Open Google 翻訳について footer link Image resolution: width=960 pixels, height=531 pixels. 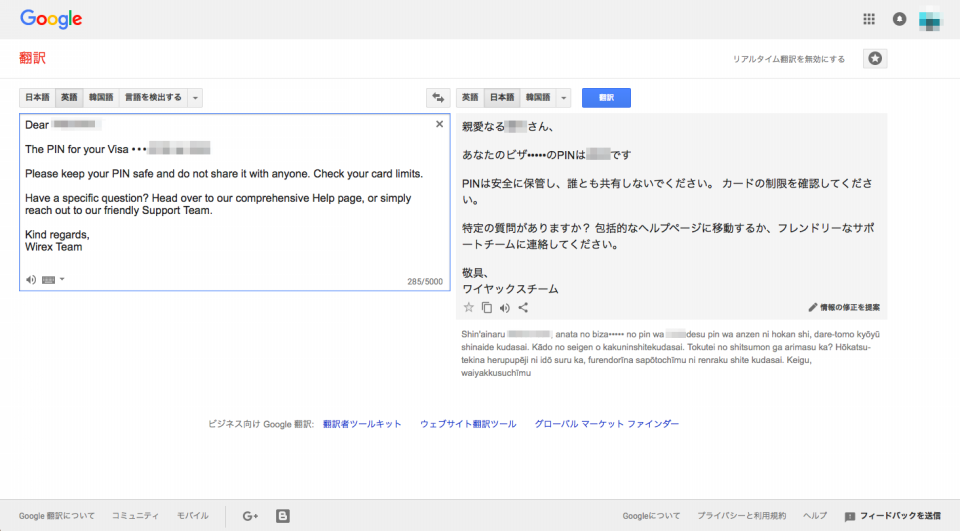(57, 516)
